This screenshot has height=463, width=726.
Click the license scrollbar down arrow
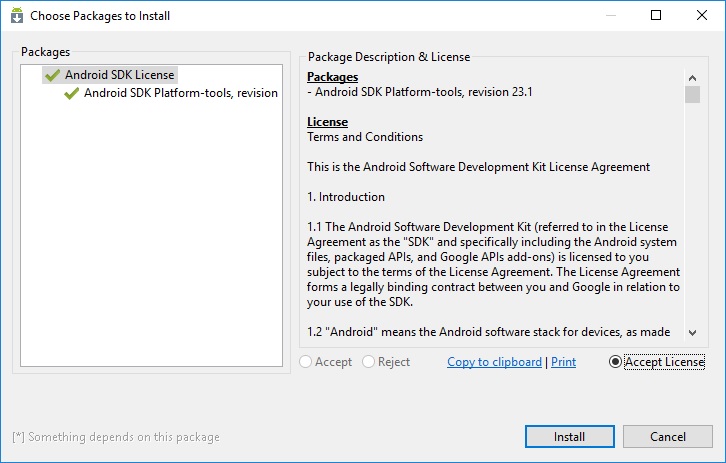(691, 332)
